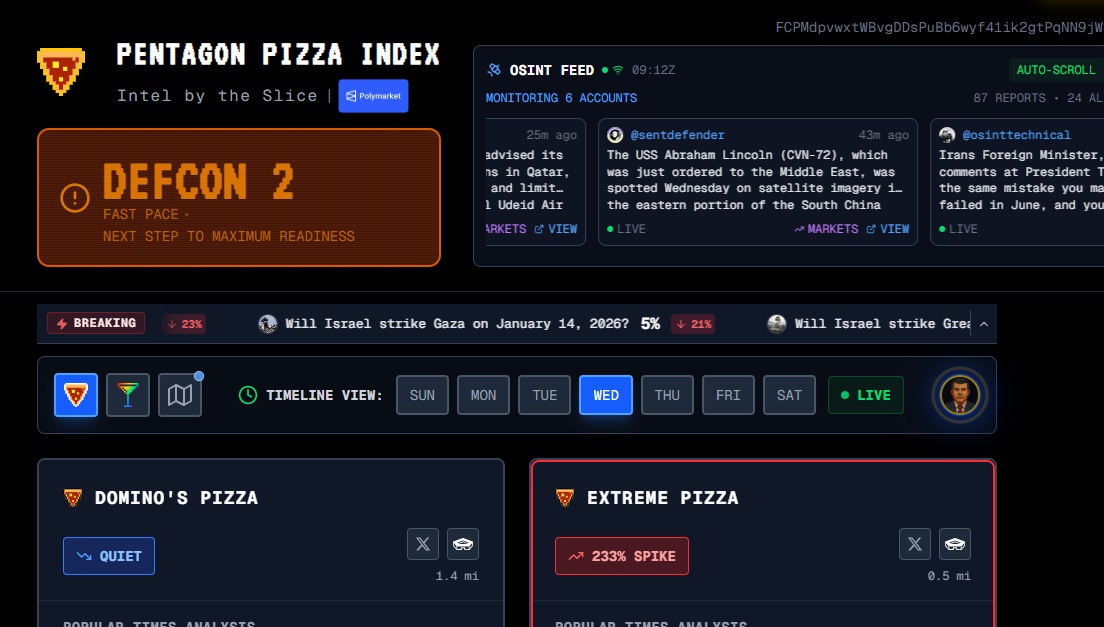Click the avatar portrait icon beside LIVE

[960, 395]
